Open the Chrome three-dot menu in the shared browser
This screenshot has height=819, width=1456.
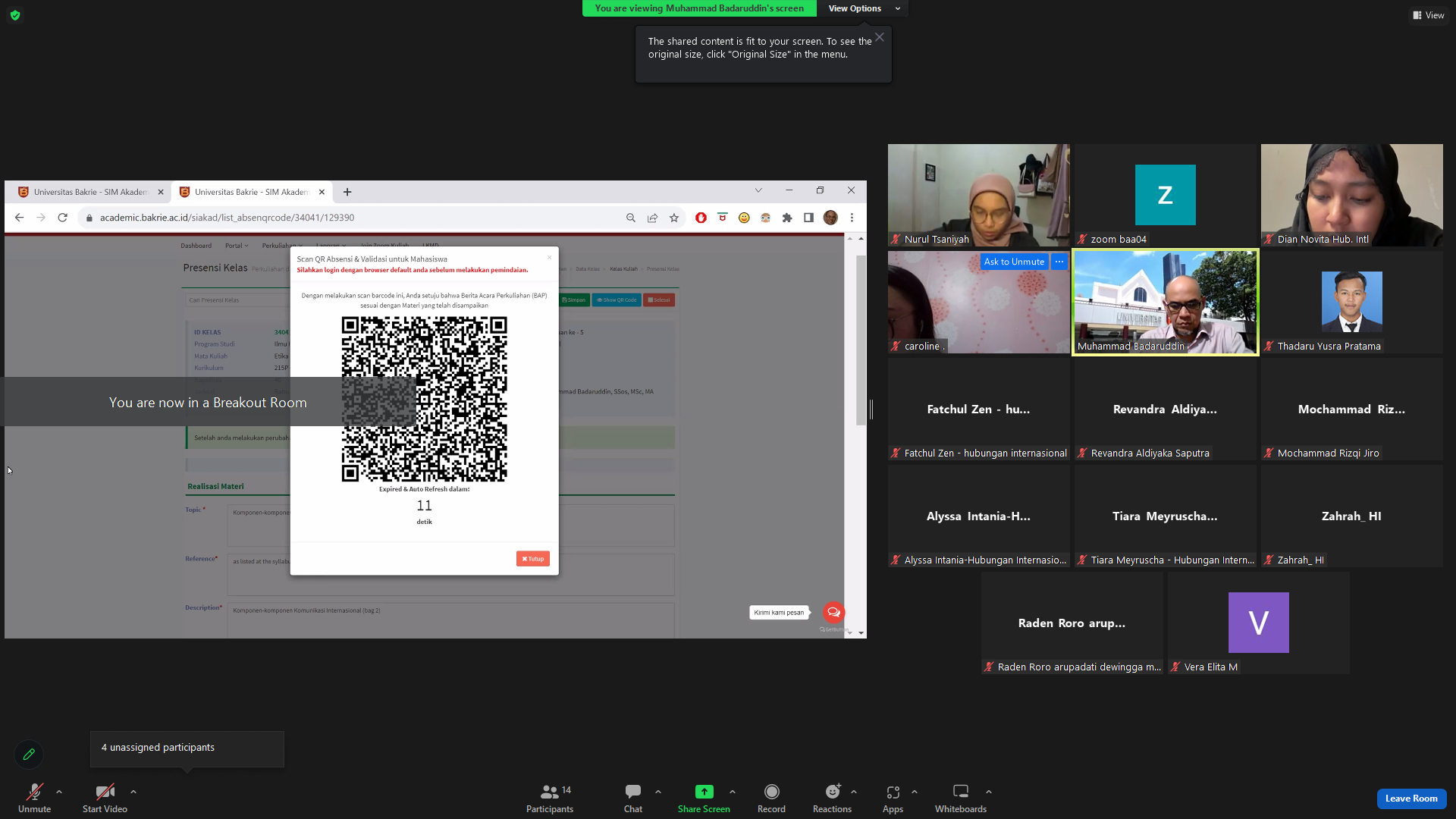click(852, 218)
